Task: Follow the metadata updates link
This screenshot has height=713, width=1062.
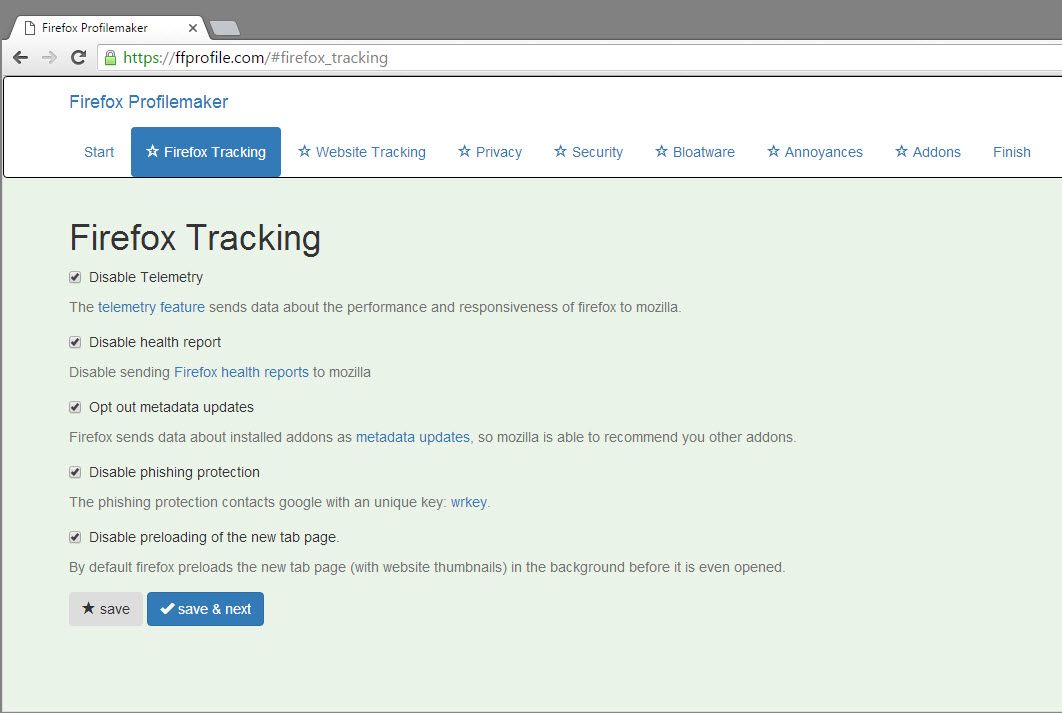Action: [x=412, y=437]
